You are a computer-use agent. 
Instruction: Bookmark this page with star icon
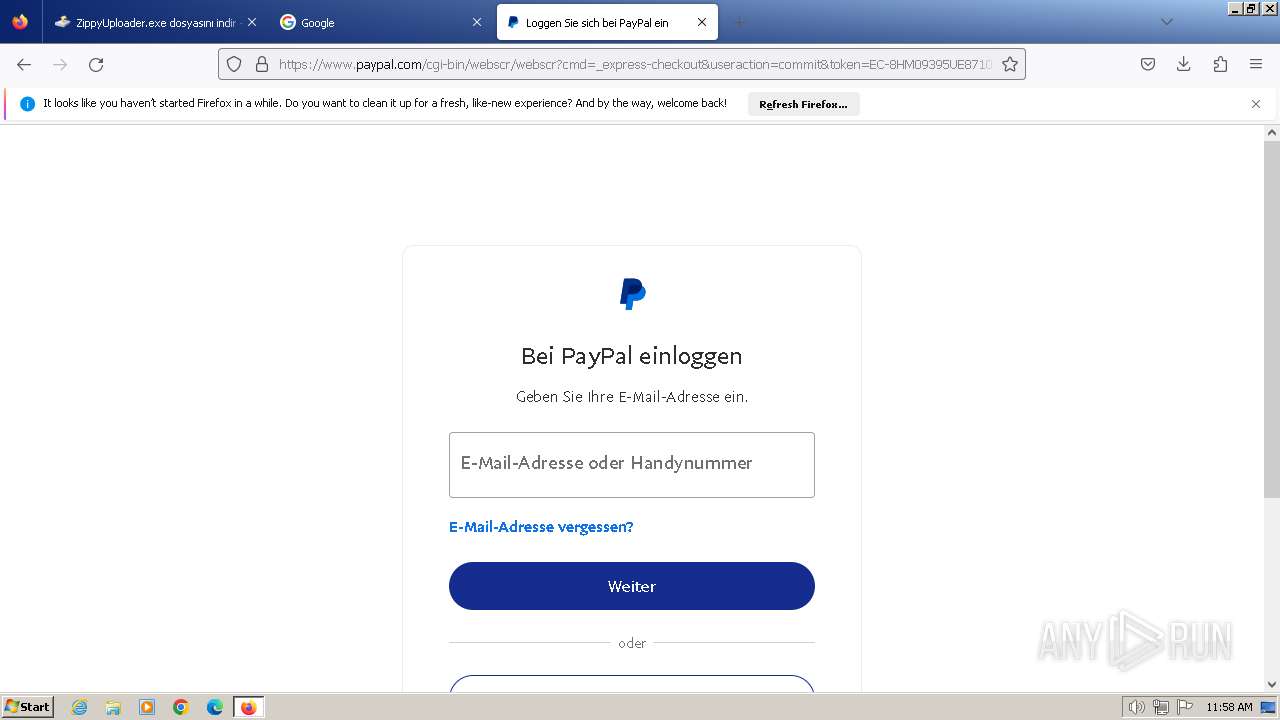(1010, 64)
